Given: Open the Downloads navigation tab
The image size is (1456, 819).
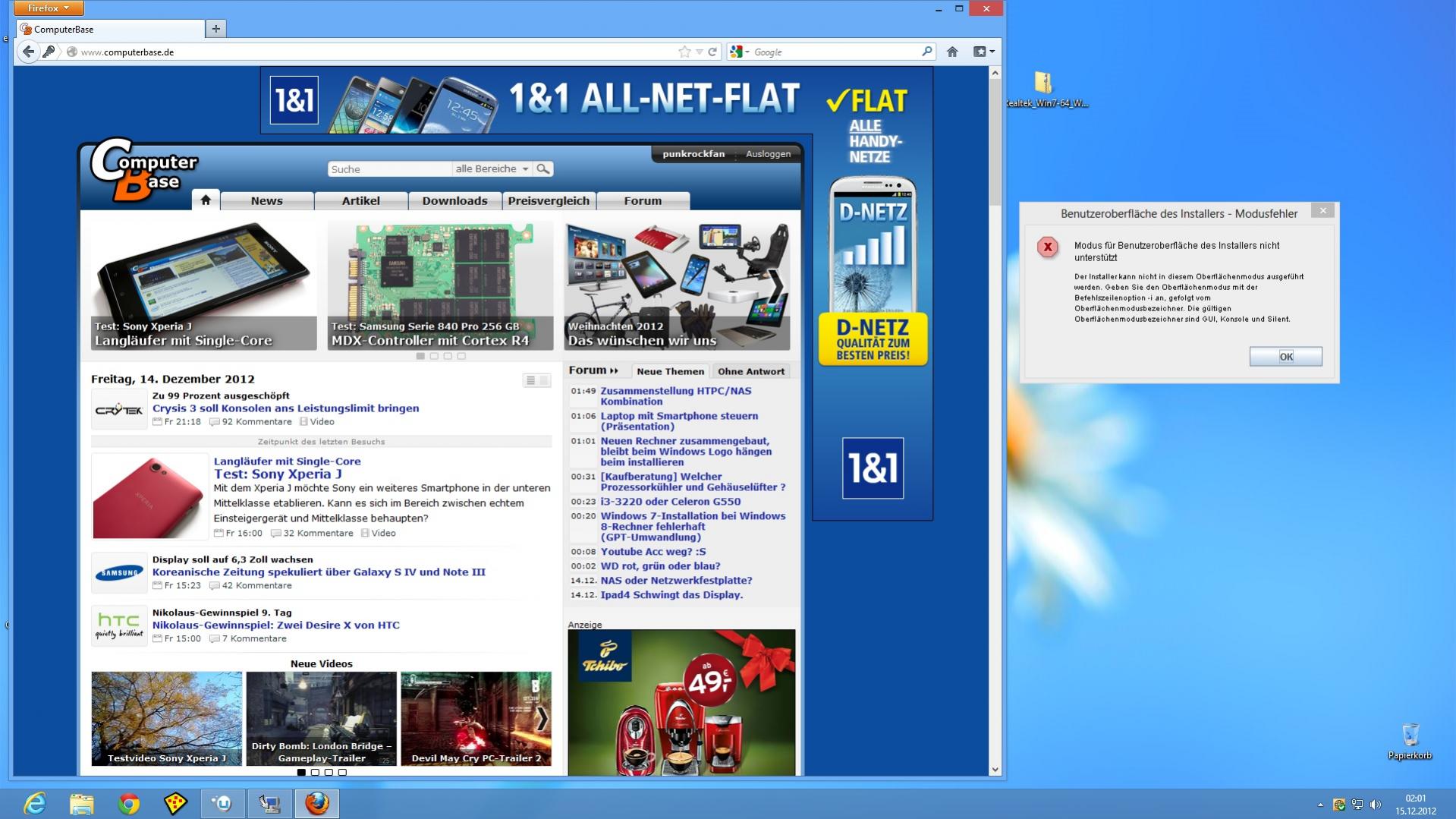Looking at the screenshot, I should [454, 200].
